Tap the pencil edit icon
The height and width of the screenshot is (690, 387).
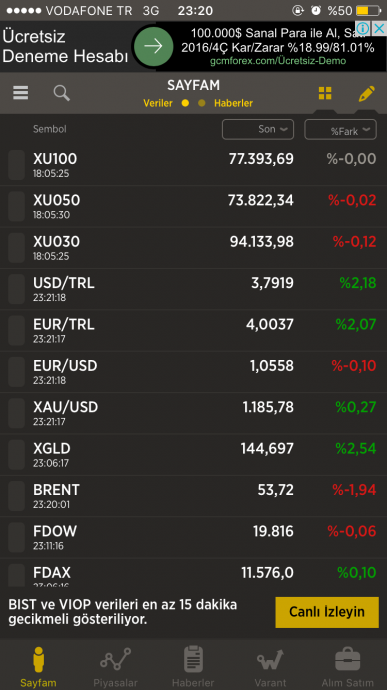click(x=366, y=93)
